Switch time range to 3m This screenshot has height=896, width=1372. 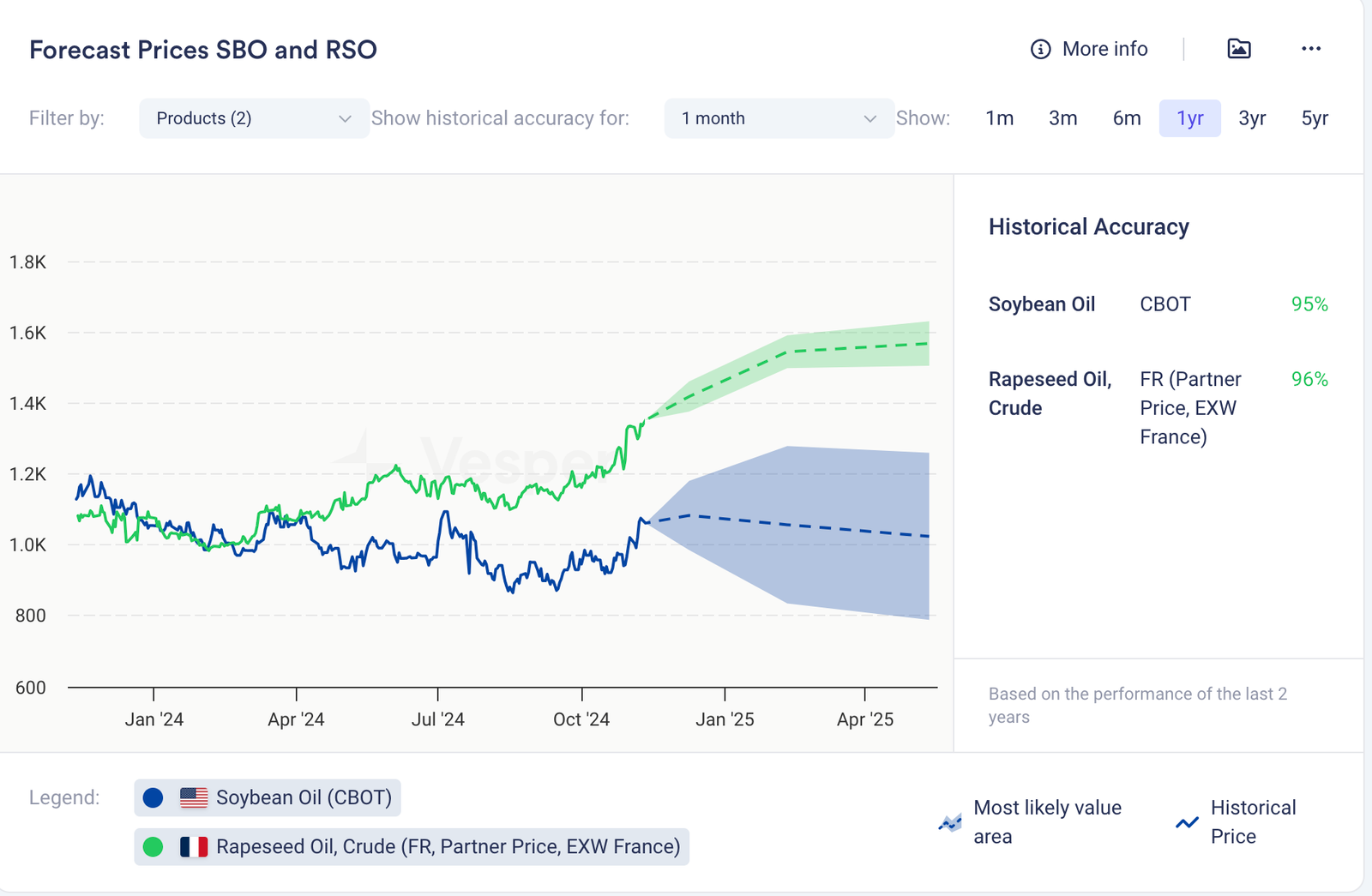point(1062,118)
